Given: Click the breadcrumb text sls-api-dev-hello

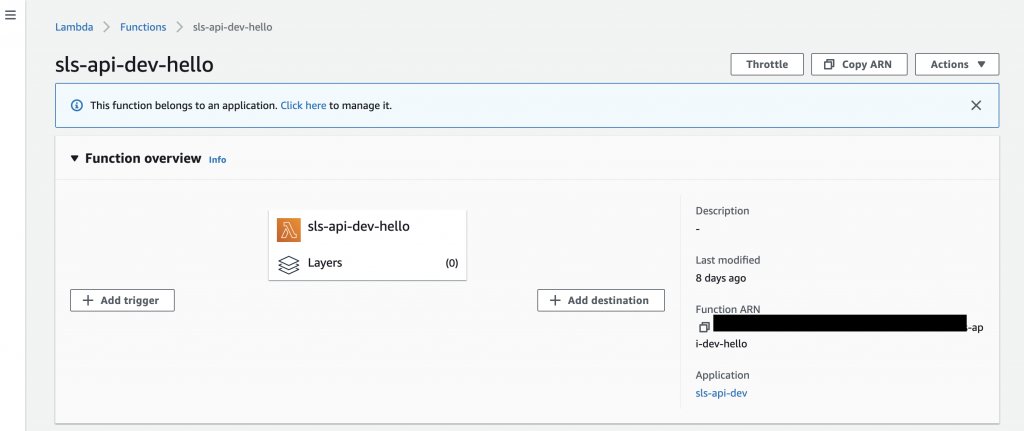Looking at the screenshot, I should click(232, 27).
